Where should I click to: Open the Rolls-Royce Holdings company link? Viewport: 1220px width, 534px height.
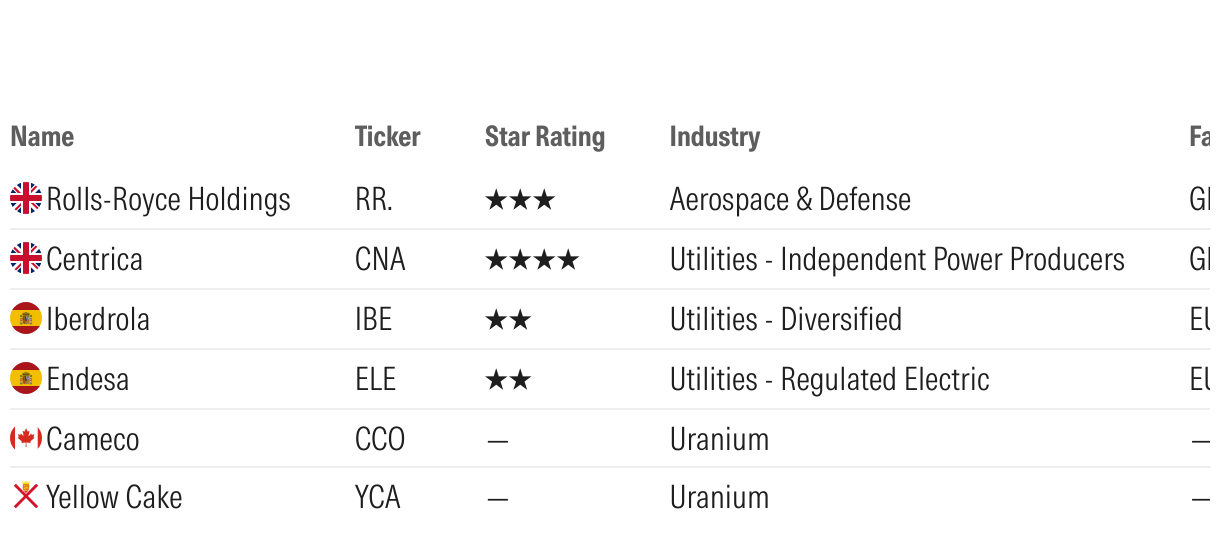coord(168,200)
